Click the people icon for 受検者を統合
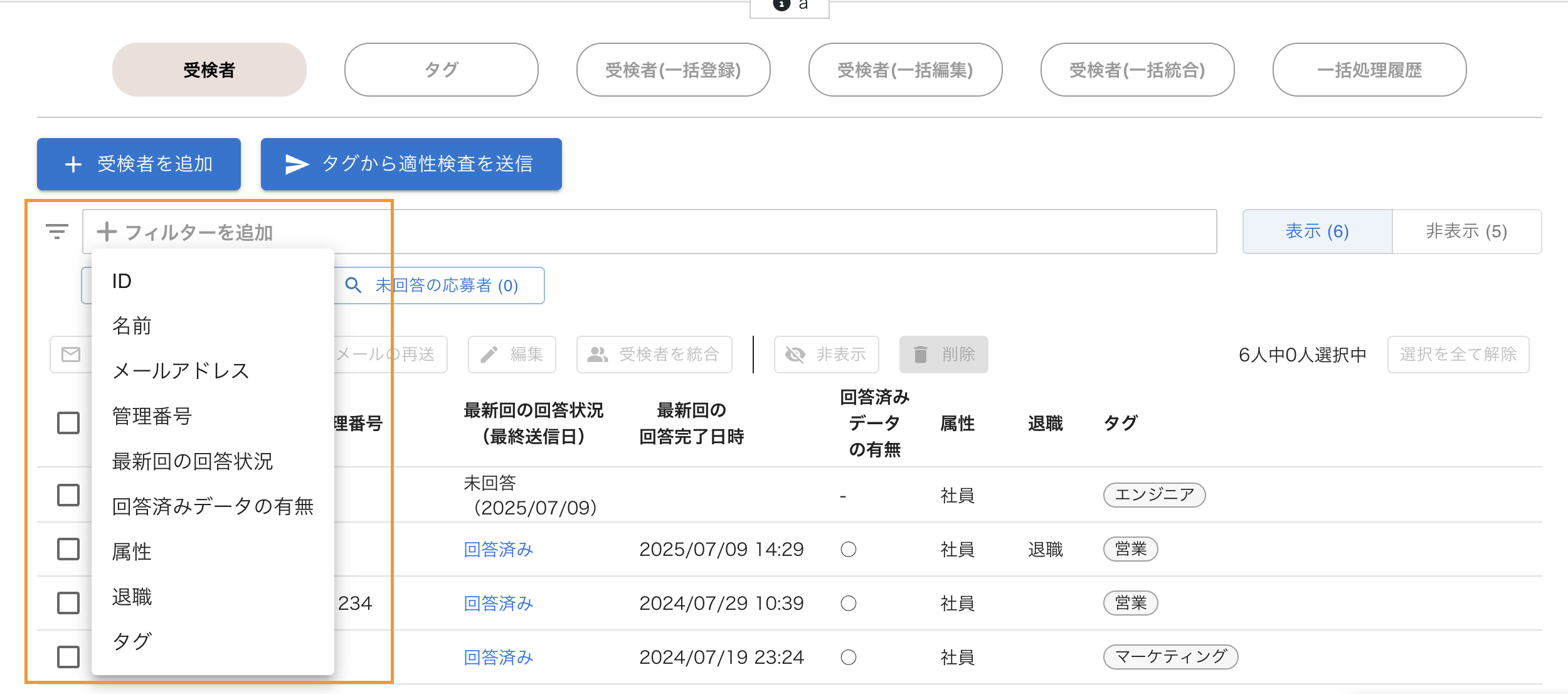 (x=597, y=355)
